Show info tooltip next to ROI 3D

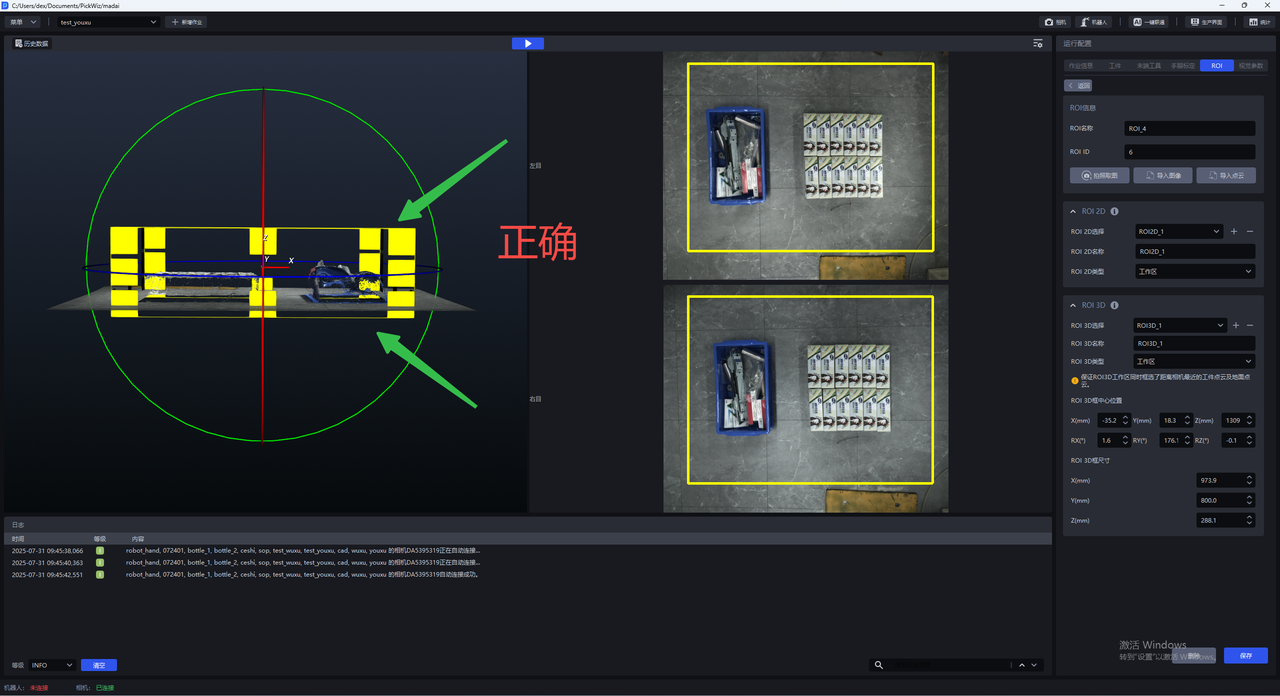pos(1115,306)
